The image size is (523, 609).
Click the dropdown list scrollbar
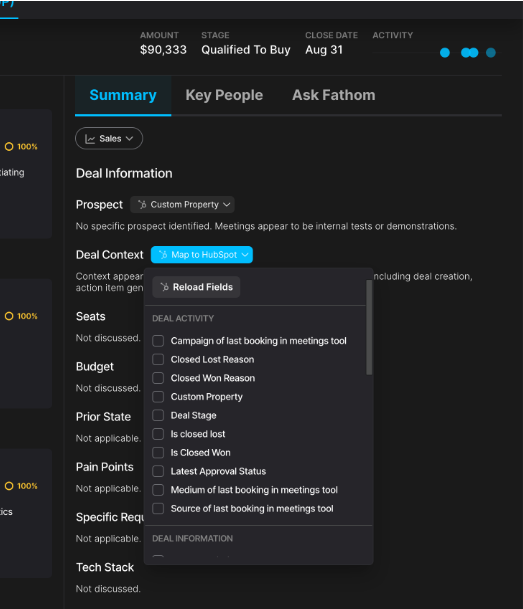(x=369, y=327)
